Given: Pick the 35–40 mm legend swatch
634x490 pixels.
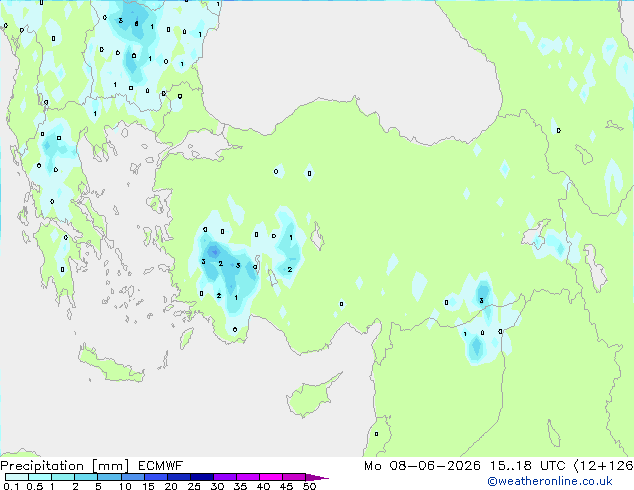Looking at the screenshot, I should [248, 477].
